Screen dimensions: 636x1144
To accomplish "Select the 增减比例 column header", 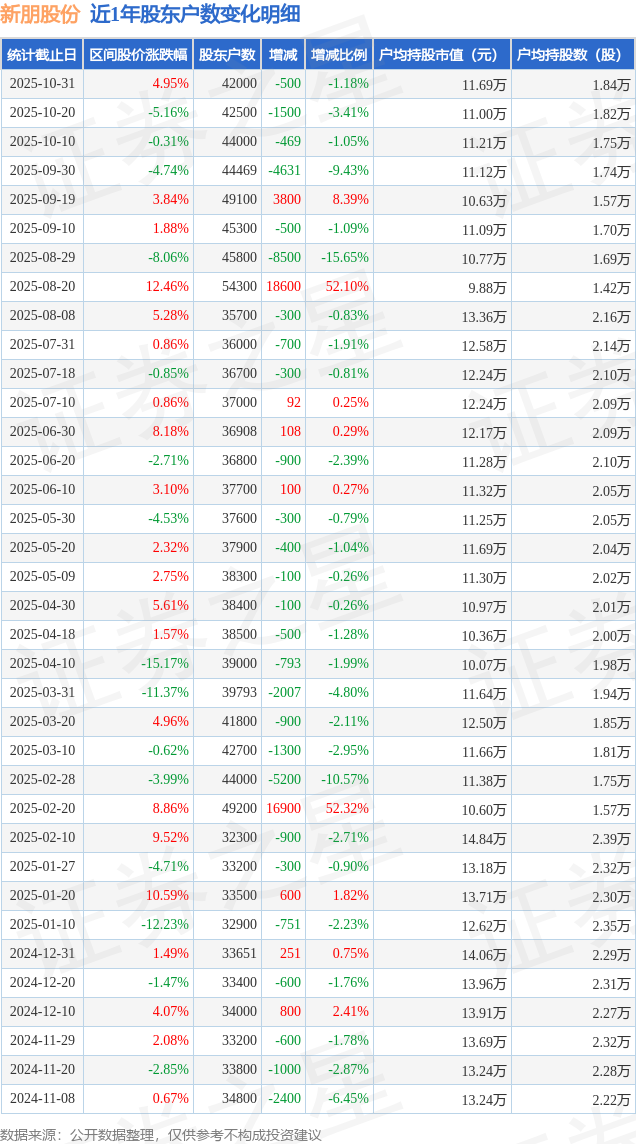I will click(x=339, y=55).
